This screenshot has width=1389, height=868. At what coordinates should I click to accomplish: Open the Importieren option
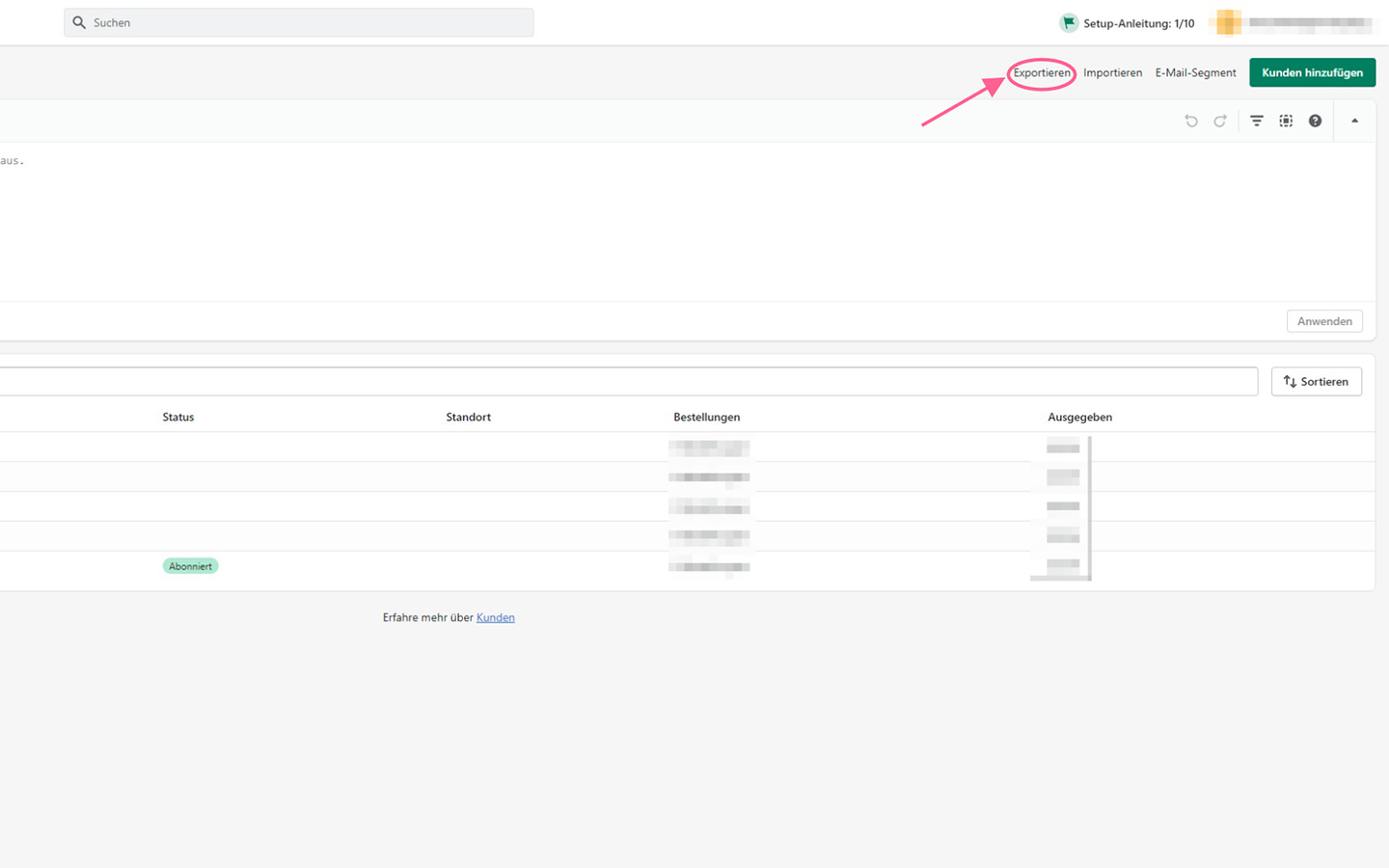coord(1112,73)
